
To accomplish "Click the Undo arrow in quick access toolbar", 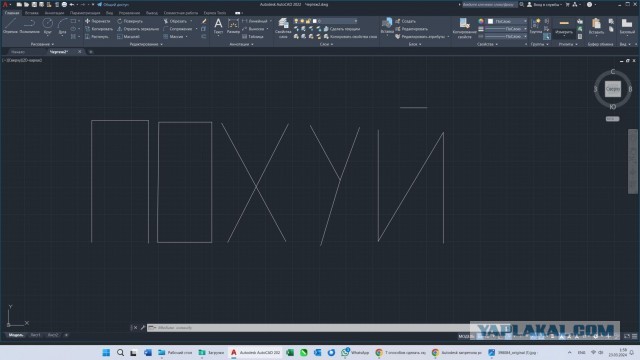I will pyautogui.click(x=72, y=4).
